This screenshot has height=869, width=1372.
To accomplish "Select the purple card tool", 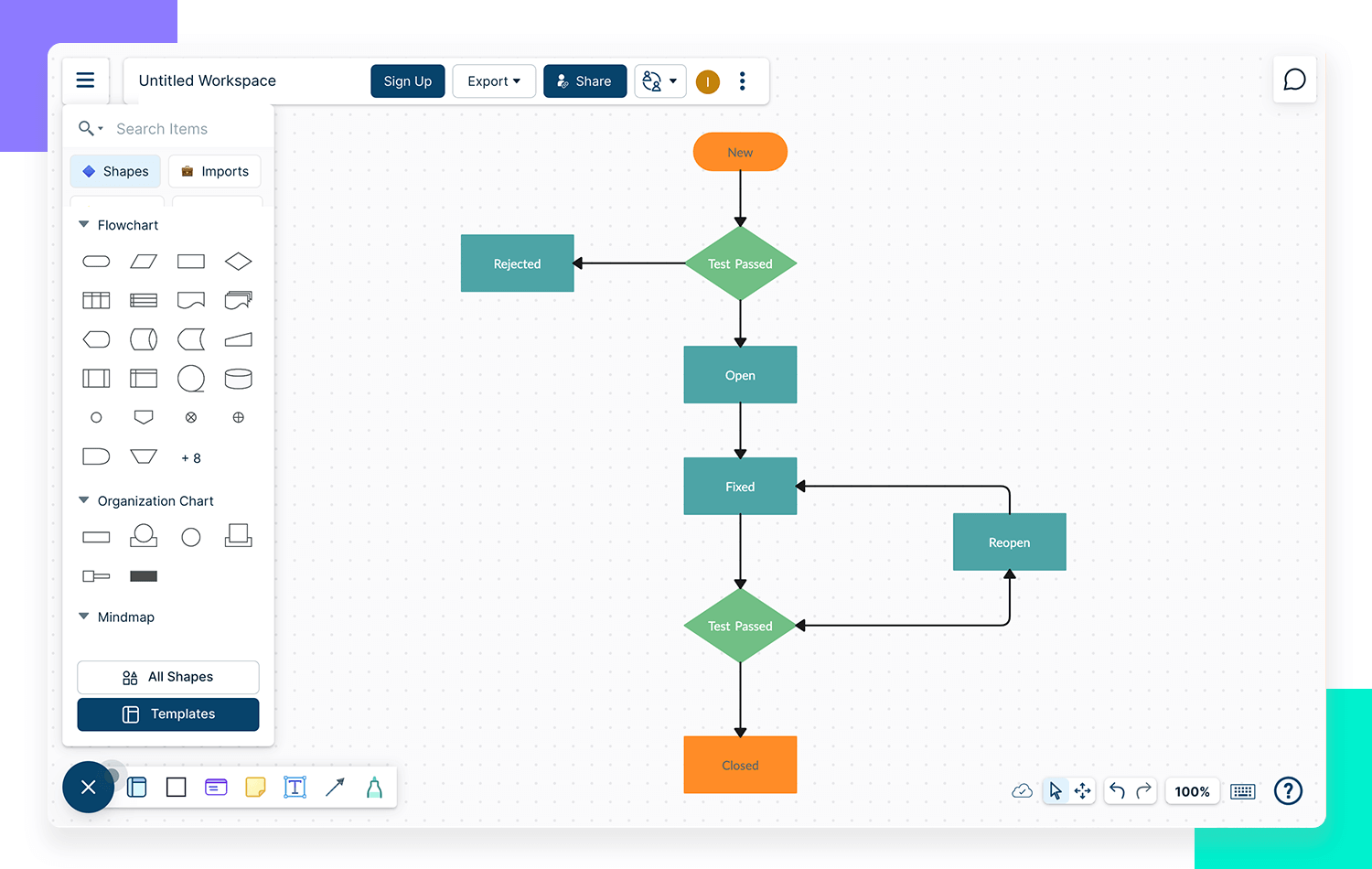I will coord(216,787).
